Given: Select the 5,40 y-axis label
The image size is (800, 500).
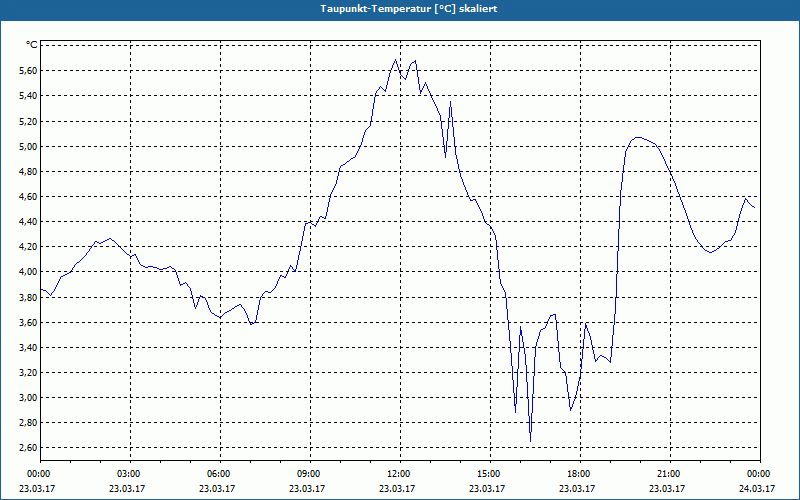Looking at the screenshot, I should [x=28, y=95].
